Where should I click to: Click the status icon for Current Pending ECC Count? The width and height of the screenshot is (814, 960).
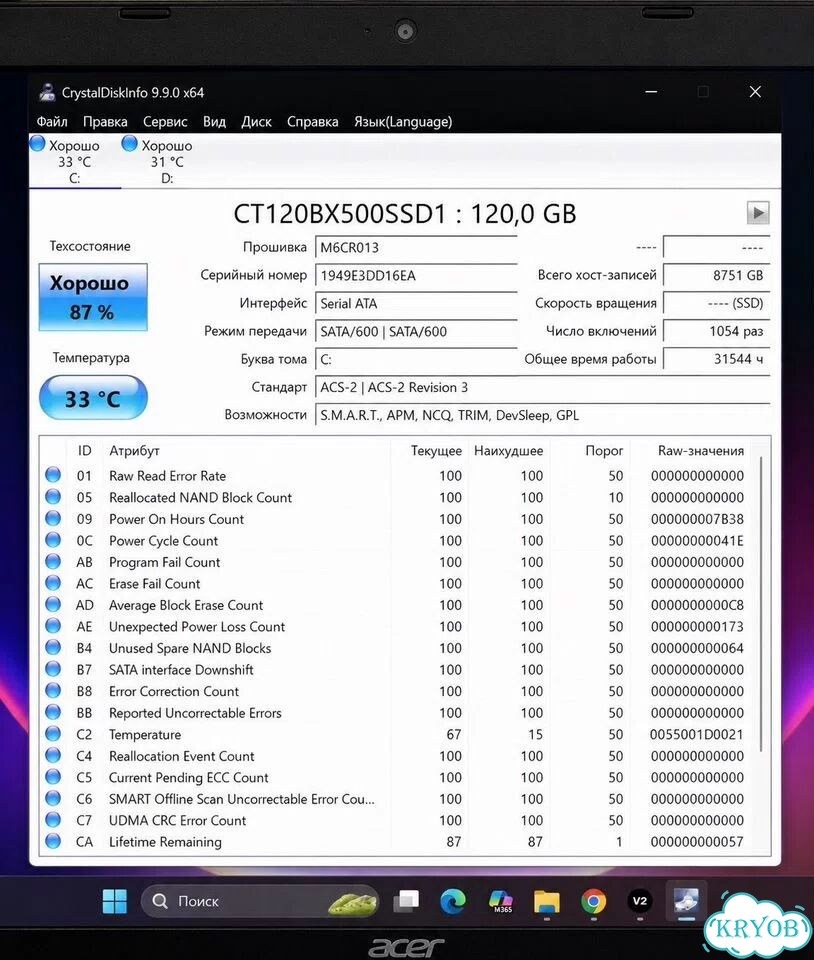tap(53, 776)
